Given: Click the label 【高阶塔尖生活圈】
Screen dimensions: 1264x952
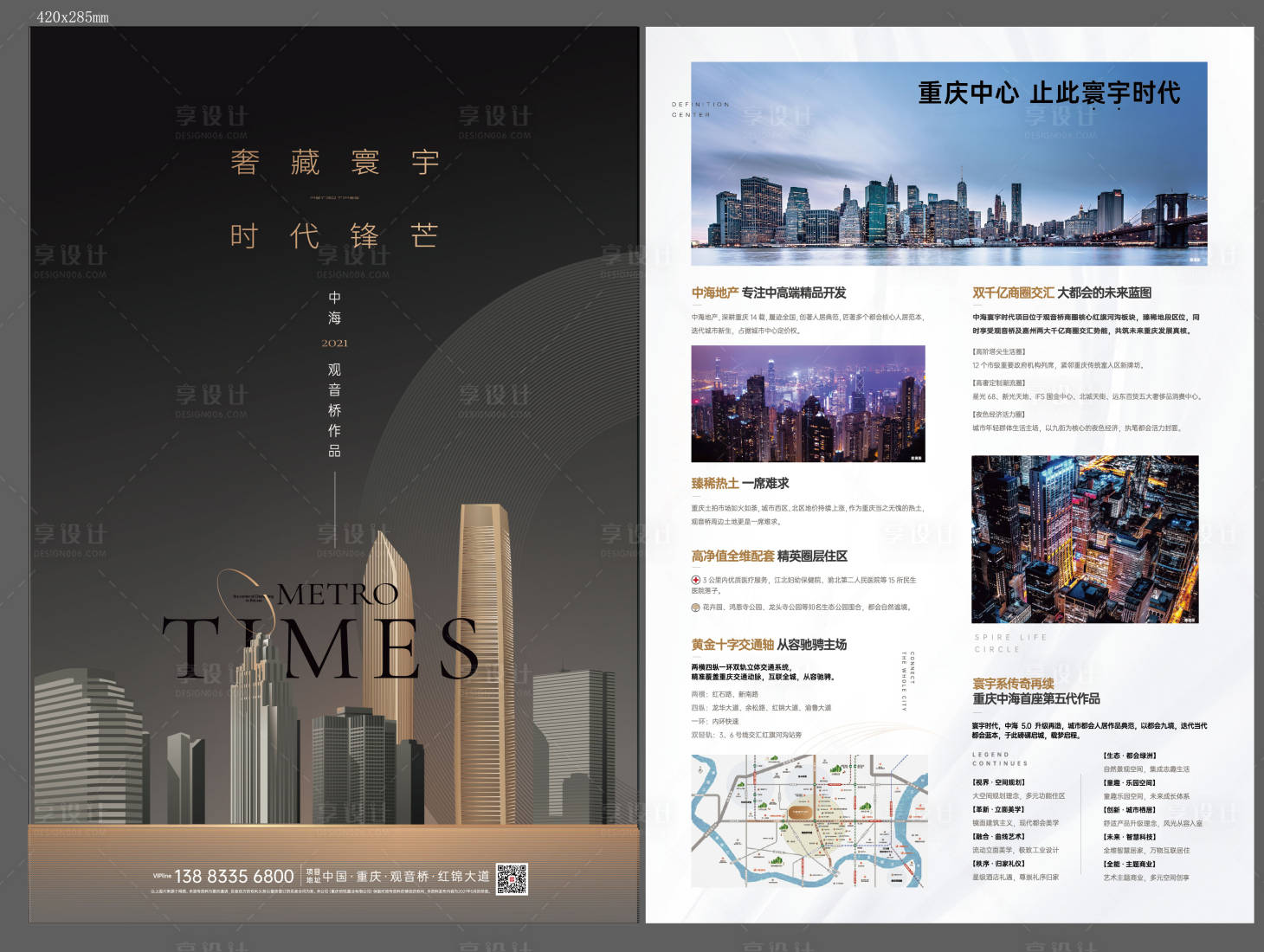Looking at the screenshot, I should [999, 351].
